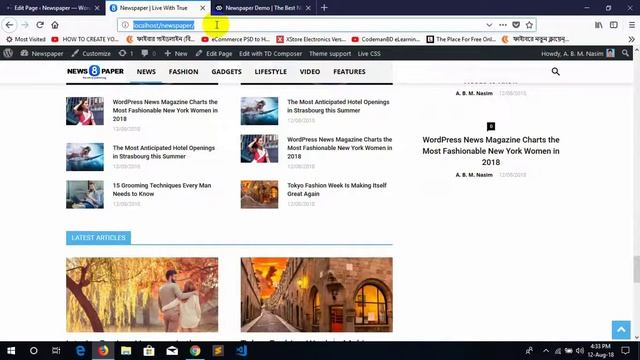
Task: Open the autumn couple article thumbnail
Action: click(142, 294)
